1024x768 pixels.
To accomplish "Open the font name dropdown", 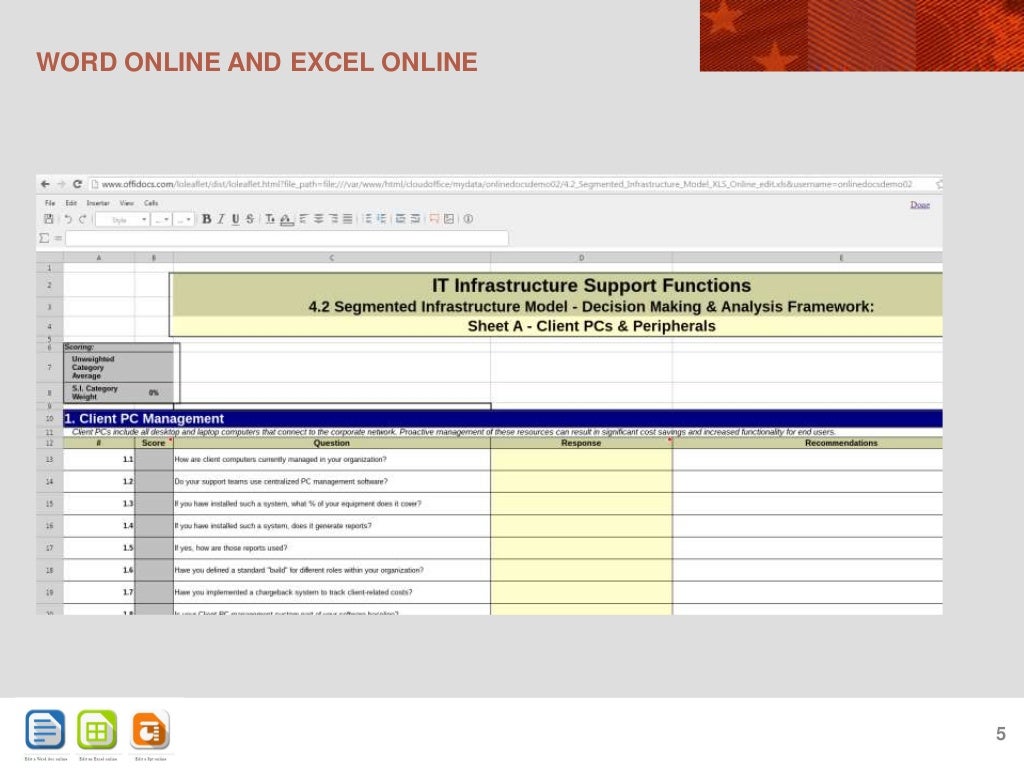I will (161, 219).
